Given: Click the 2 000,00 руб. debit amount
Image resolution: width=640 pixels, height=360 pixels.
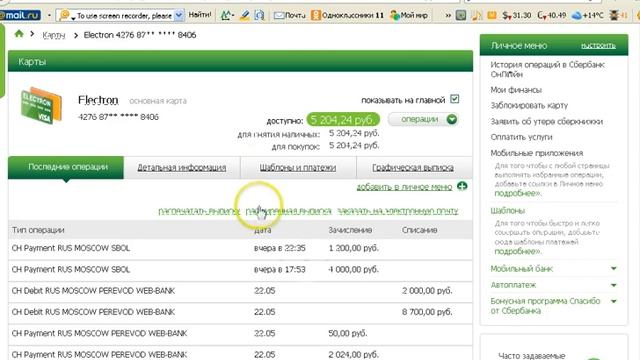Looking at the screenshot, I should coord(427,291).
